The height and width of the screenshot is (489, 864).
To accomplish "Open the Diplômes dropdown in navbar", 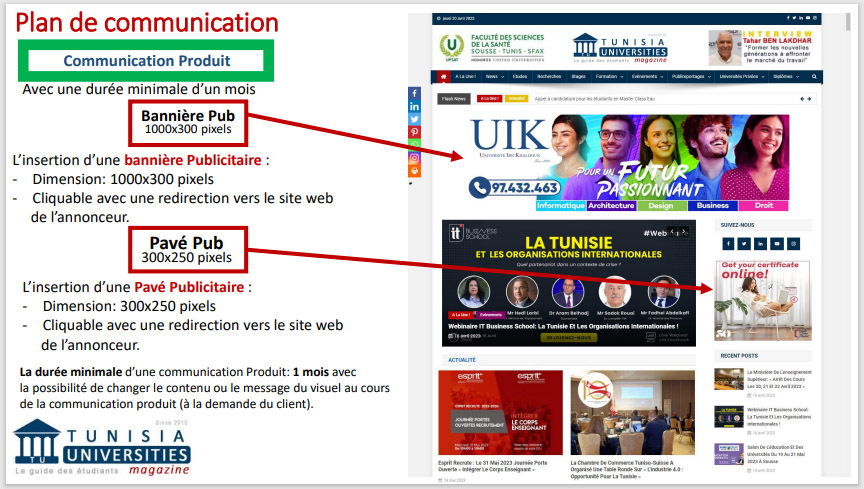I will [x=785, y=76].
